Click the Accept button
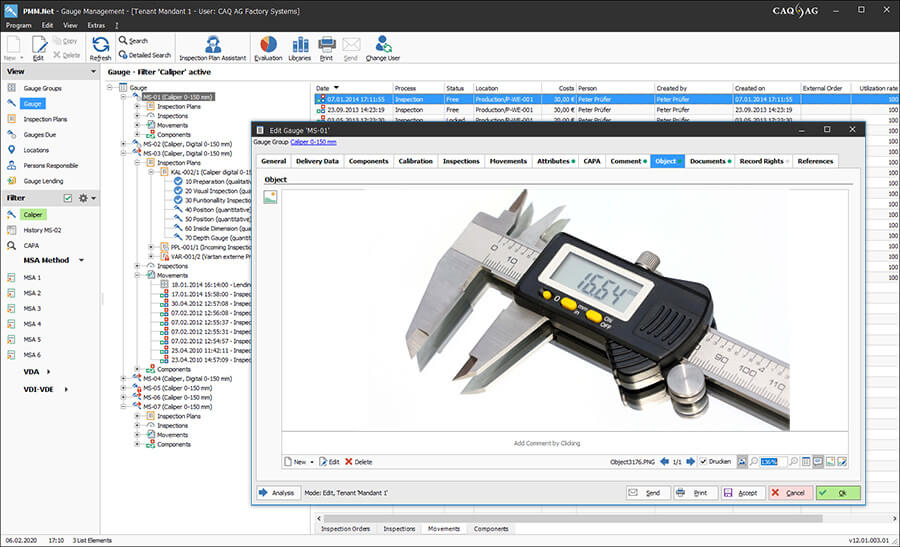This screenshot has height=547, width=900. coord(742,492)
